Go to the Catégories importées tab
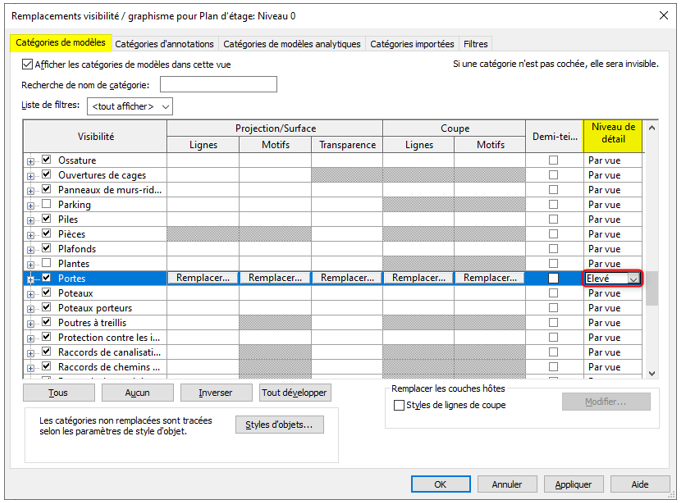 click(x=411, y=44)
